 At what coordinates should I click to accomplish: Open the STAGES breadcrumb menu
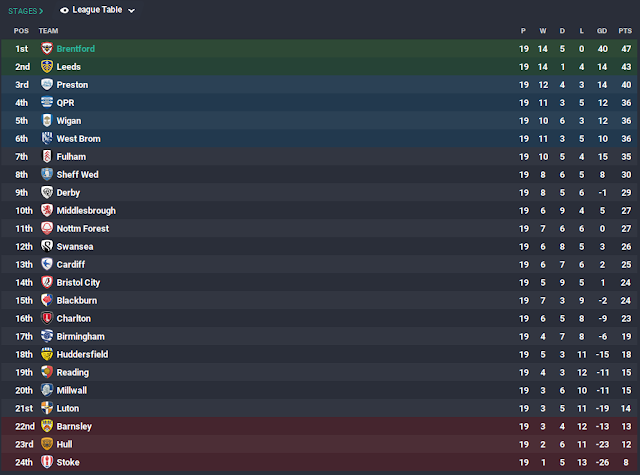[25, 11]
